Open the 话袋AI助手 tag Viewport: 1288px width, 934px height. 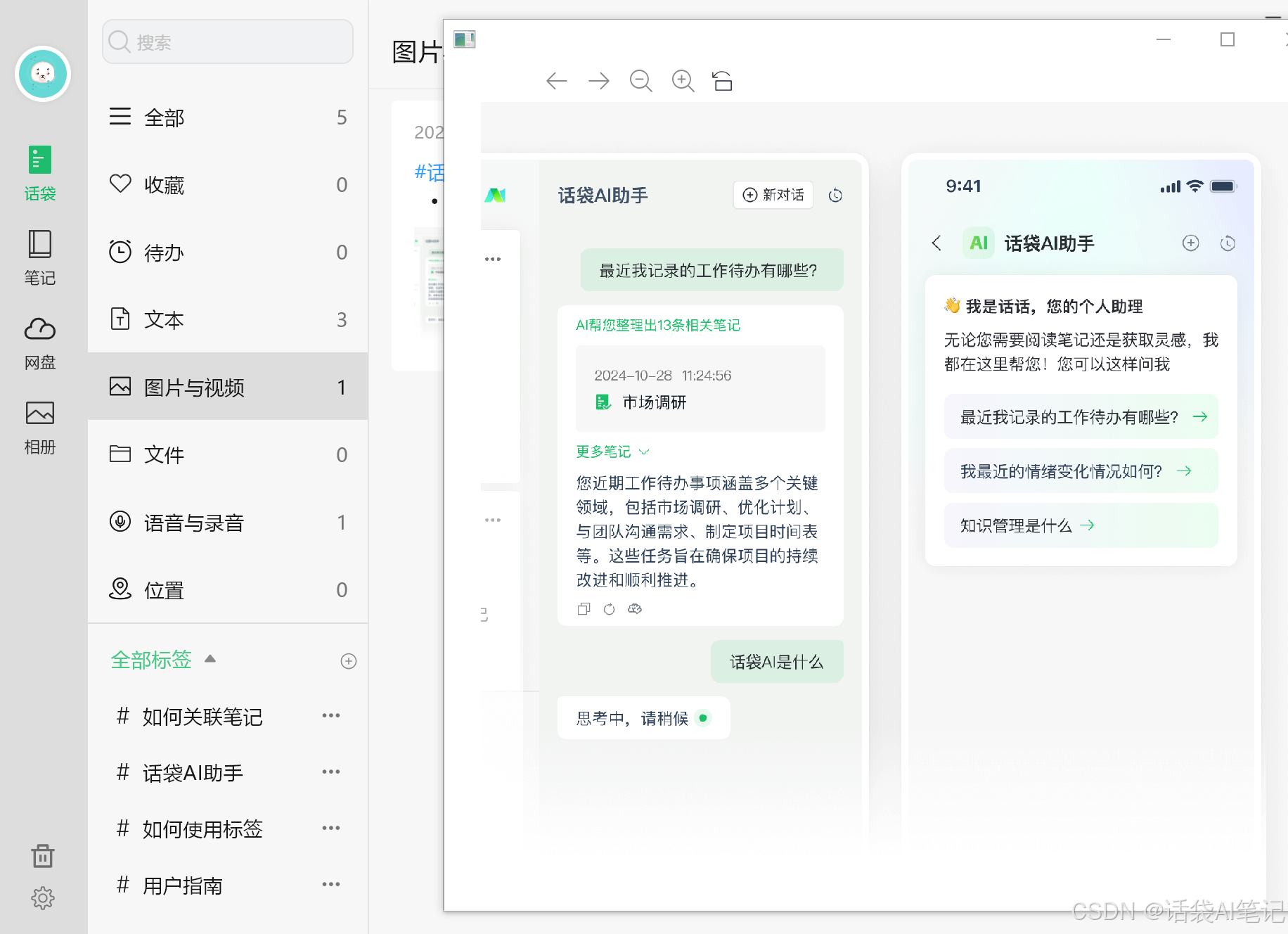point(193,773)
